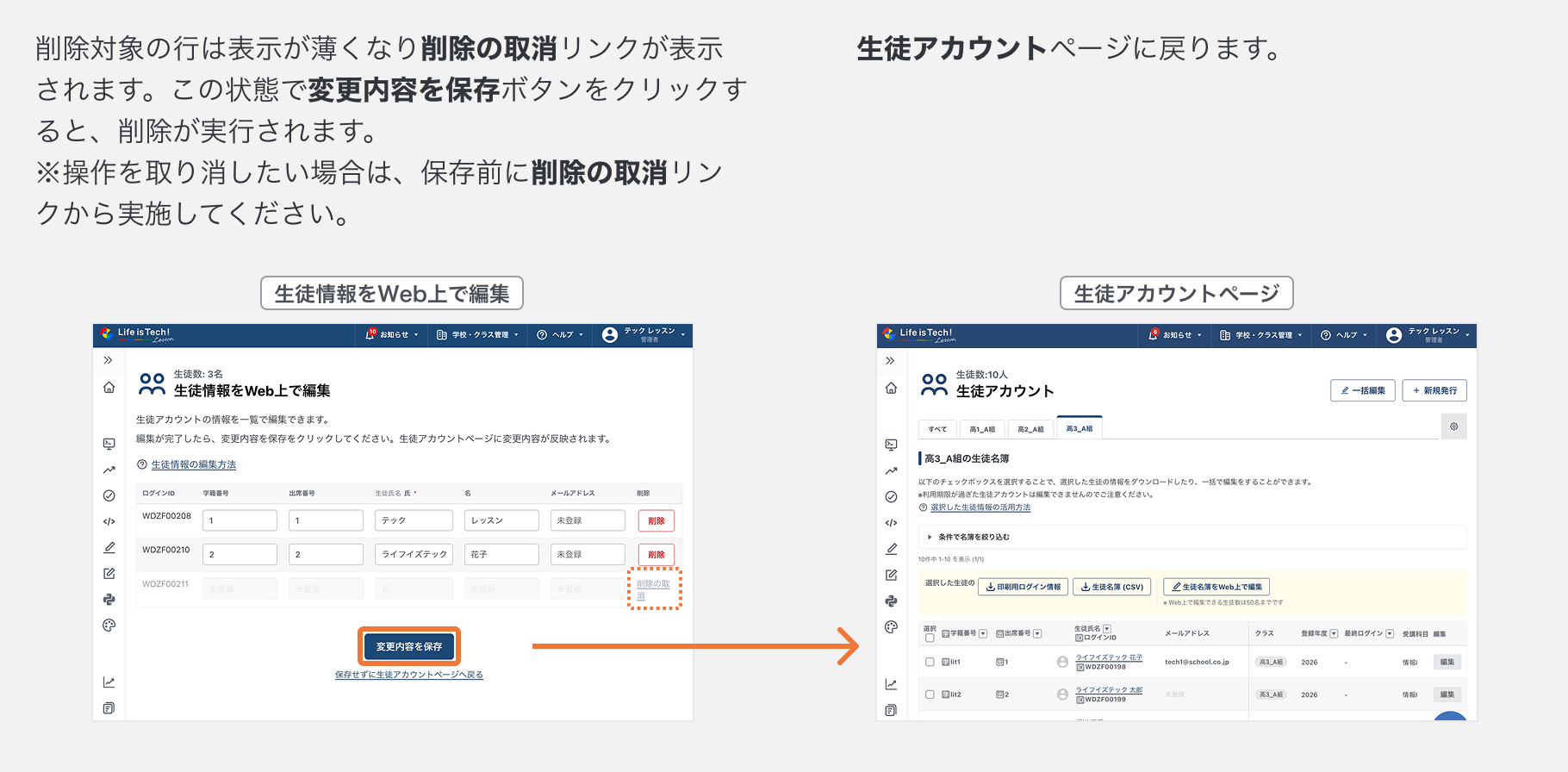Click the trend arrow icon in the Web edit page sidebar
1568x772 pixels.
(x=109, y=470)
